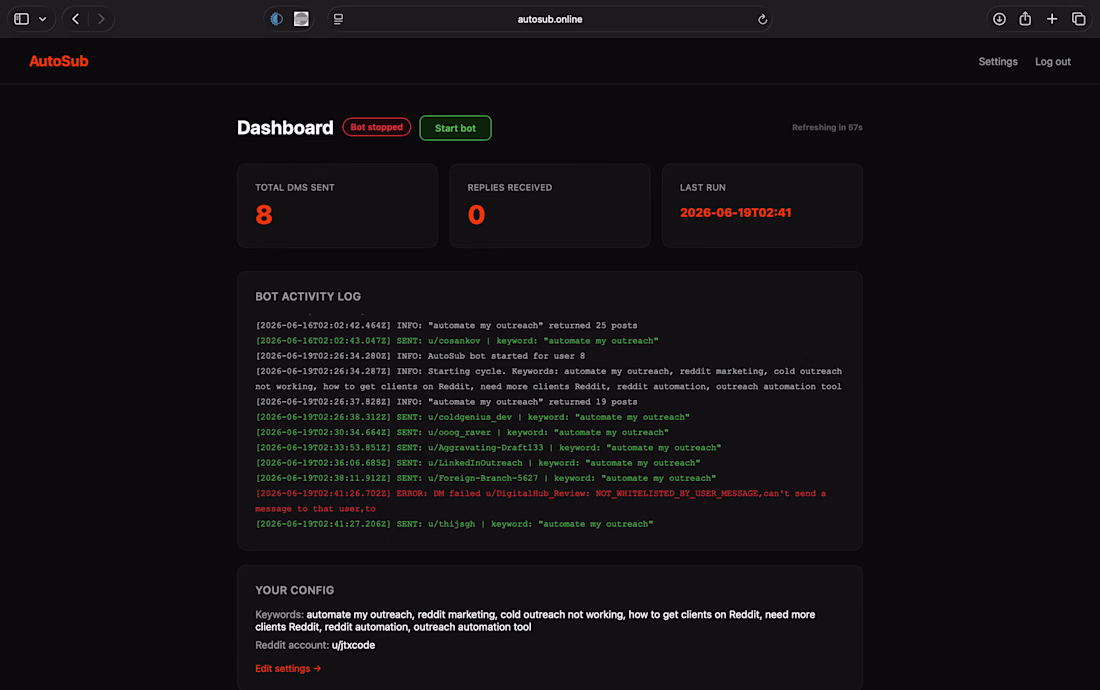Show the page reader menu icon
The height and width of the screenshot is (690, 1100).
pyautogui.click(x=338, y=19)
